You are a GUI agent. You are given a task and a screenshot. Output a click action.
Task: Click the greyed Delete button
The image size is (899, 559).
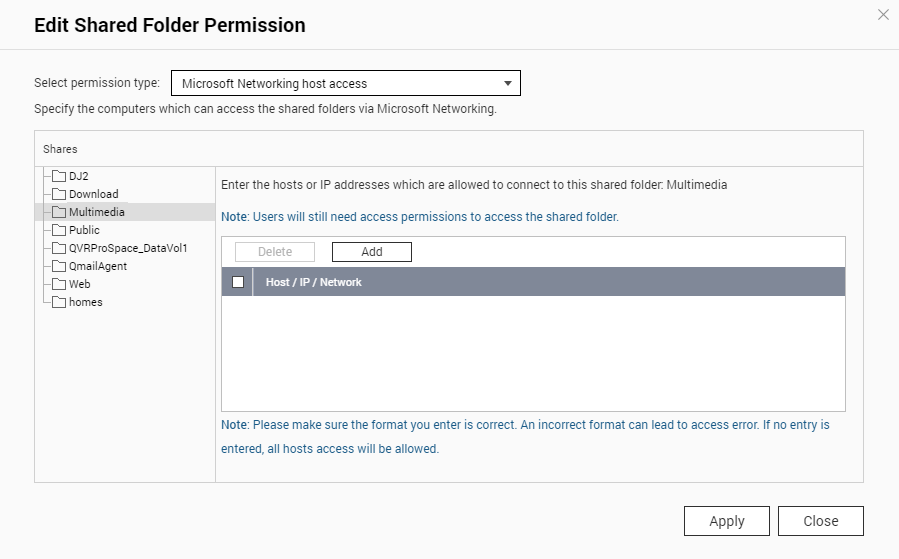[x=275, y=252]
